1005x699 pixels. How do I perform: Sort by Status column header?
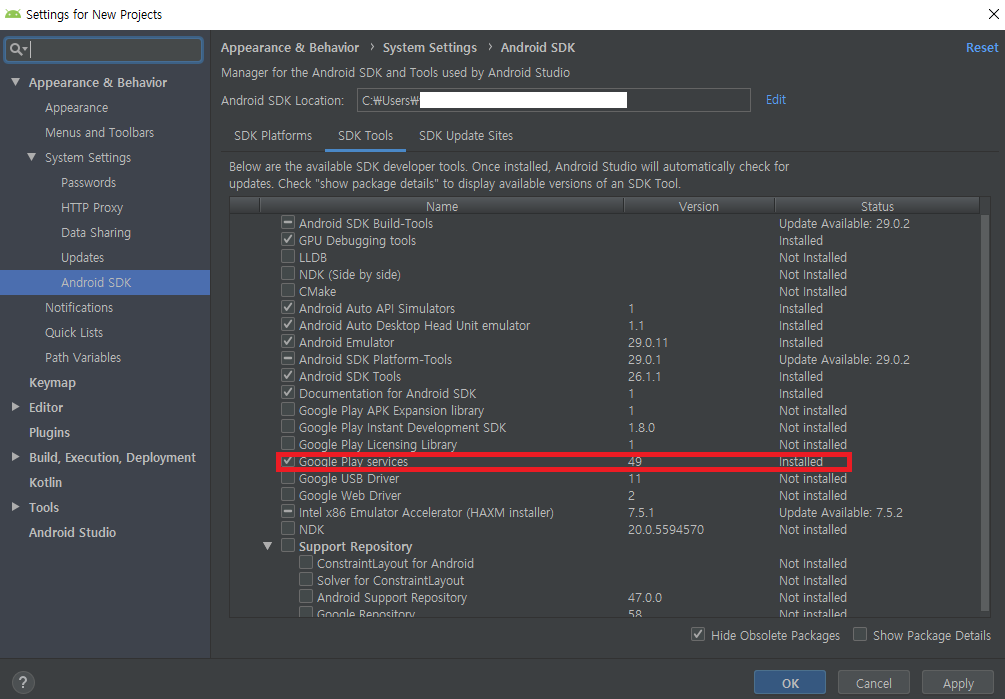tap(877, 206)
